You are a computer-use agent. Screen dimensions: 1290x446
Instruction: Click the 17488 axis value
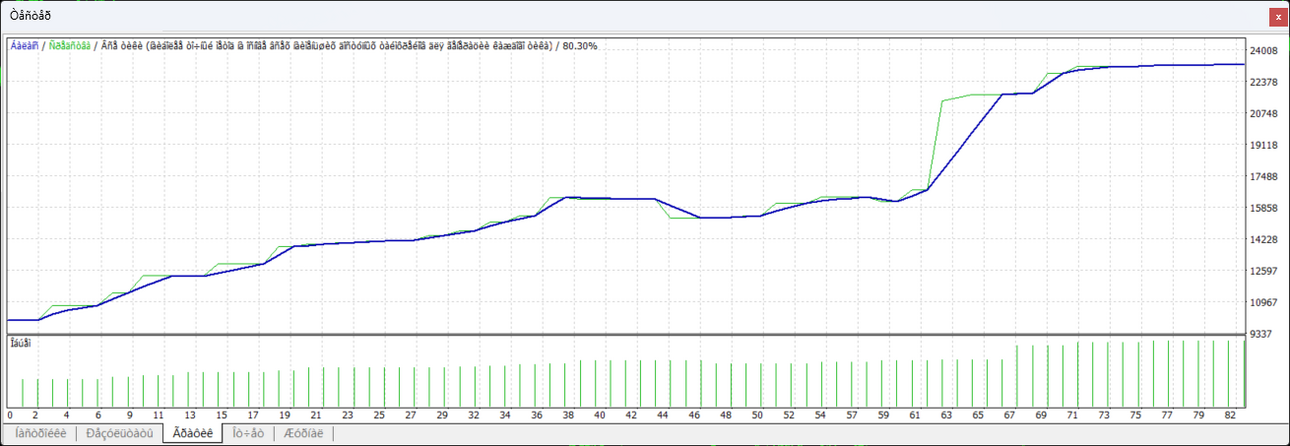[1265, 177]
